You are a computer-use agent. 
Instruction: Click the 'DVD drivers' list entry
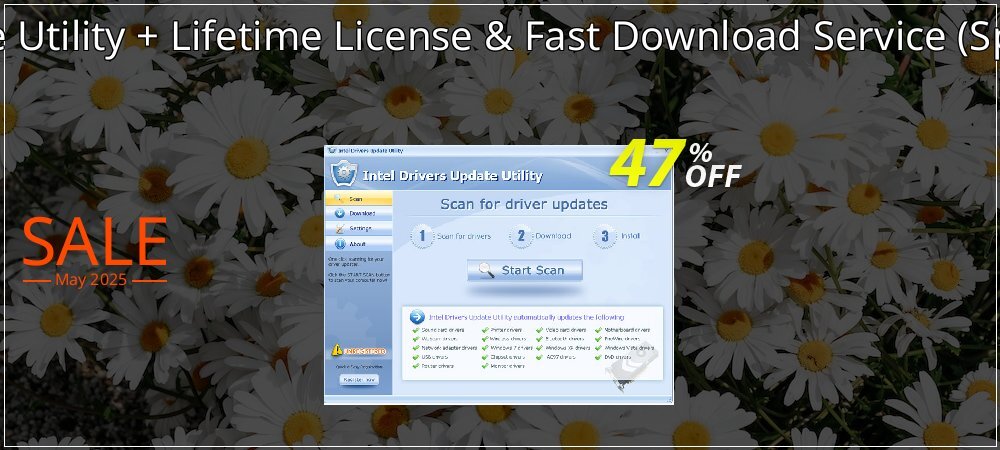coord(613,357)
